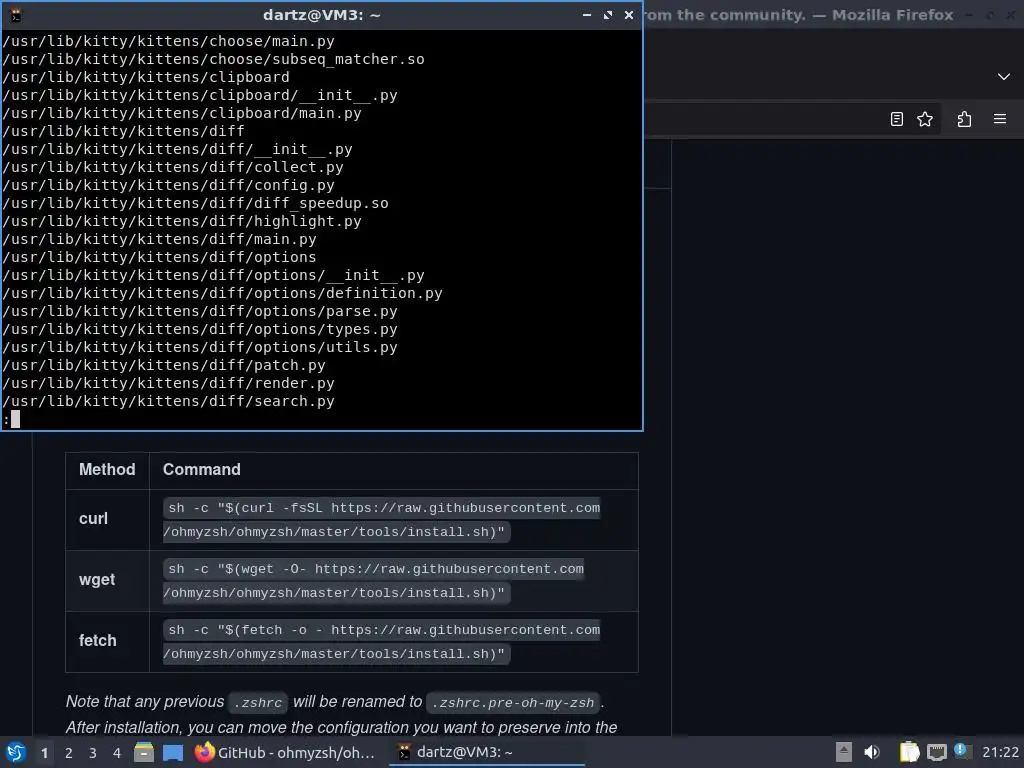Select the dartz@VM3 terminal taskbar entry
This screenshot has height=768, width=1024.
point(487,752)
